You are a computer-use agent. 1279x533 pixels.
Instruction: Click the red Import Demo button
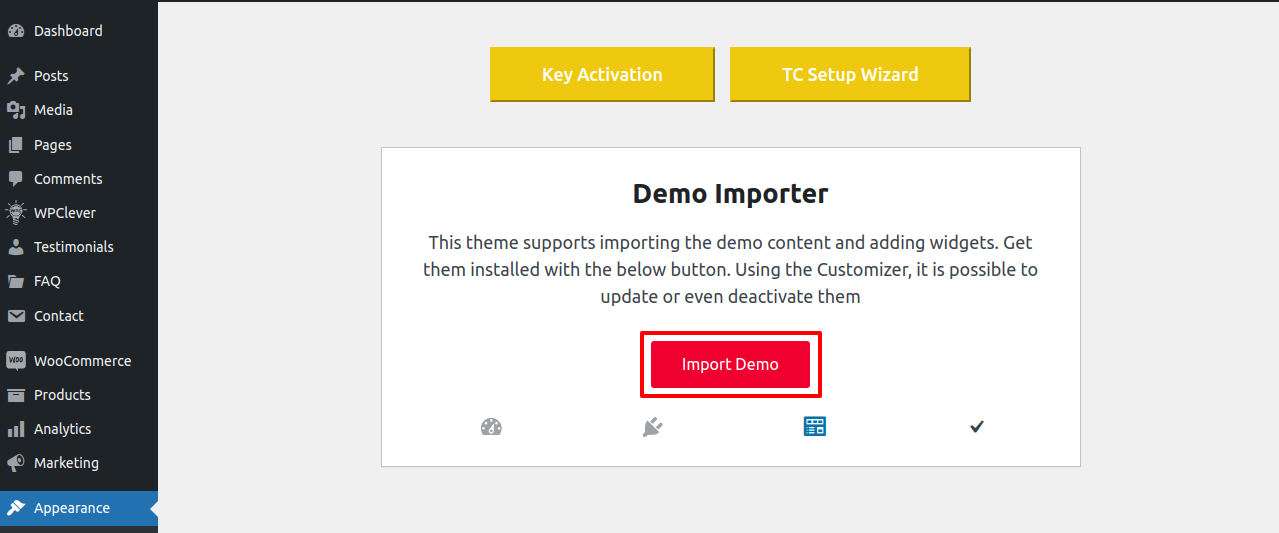point(730,364)
